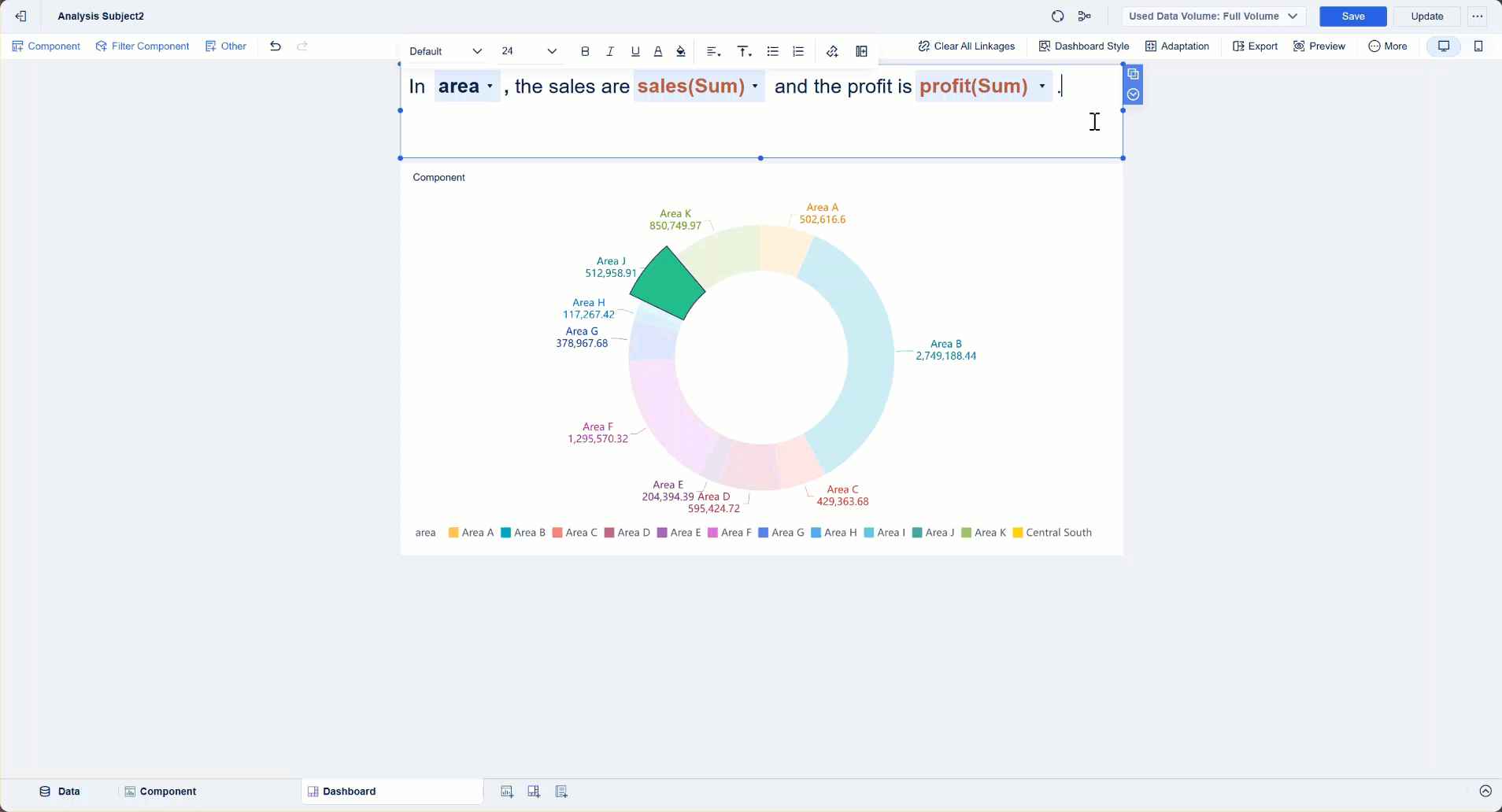Switch to desktop layout view

[1444, 46]
